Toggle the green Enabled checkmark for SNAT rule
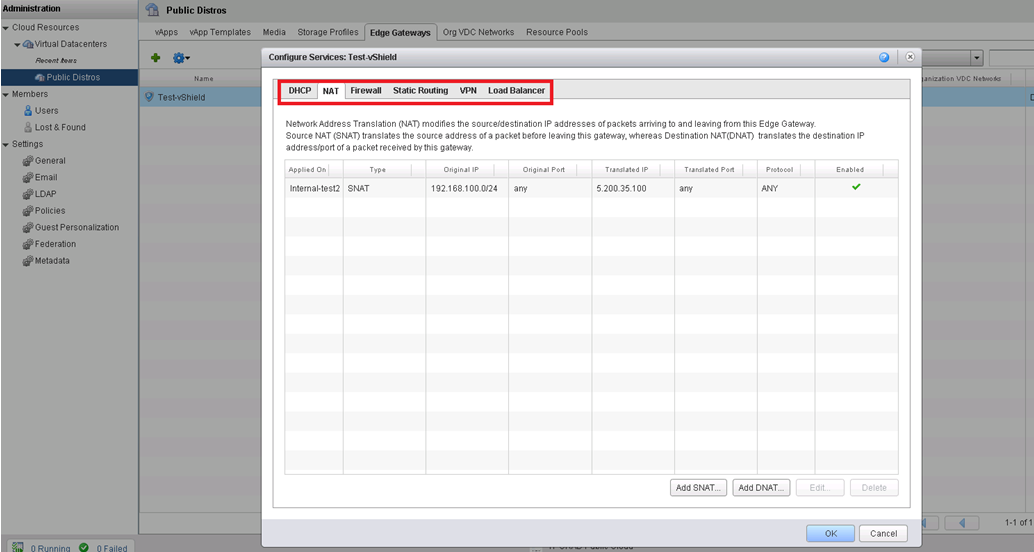The width and height of the screenshot is (1034, 552). tap(856, 187)
